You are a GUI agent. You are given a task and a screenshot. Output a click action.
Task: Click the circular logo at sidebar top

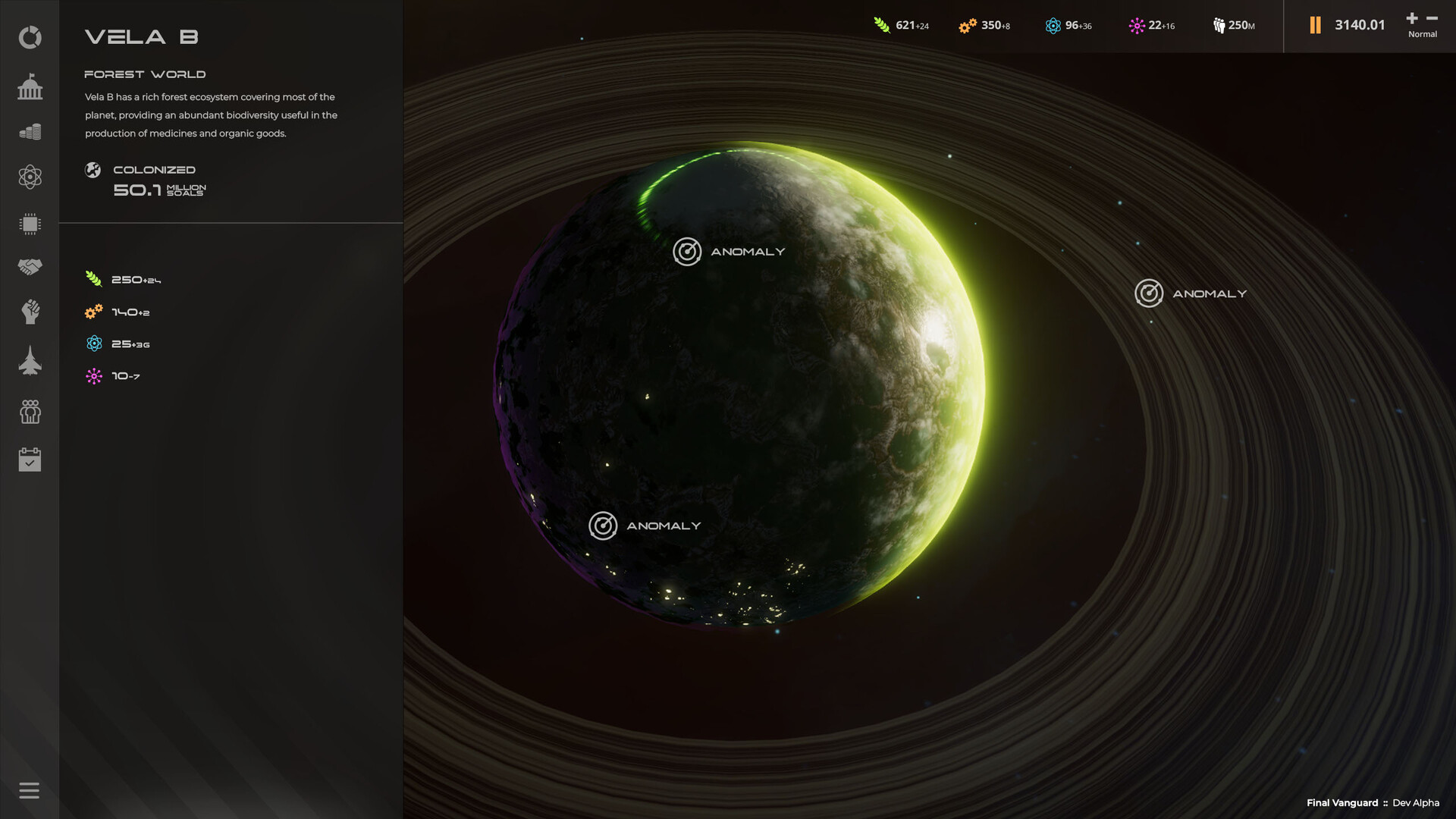pyautogui.click(x=30, y=36)
